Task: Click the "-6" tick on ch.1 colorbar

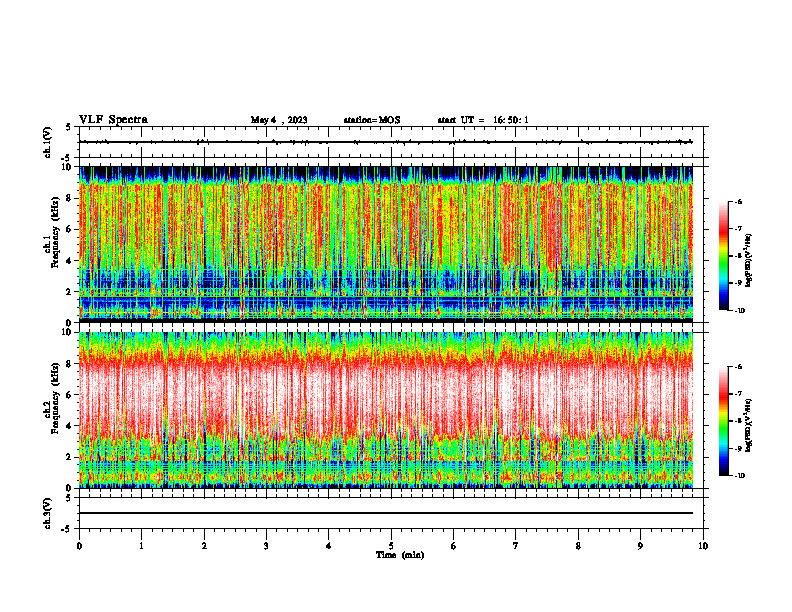Action: coord(738,202)
